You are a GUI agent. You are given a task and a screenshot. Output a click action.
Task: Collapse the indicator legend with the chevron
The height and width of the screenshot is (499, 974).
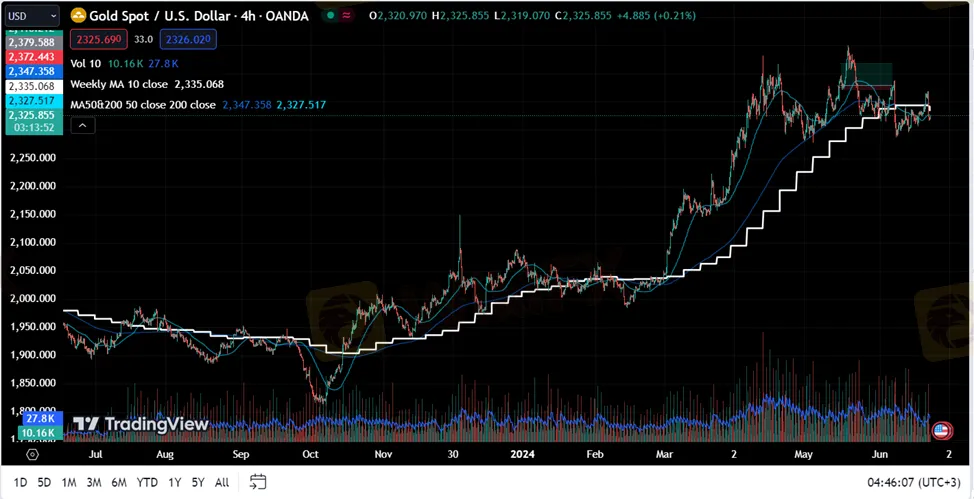(83, 126)
